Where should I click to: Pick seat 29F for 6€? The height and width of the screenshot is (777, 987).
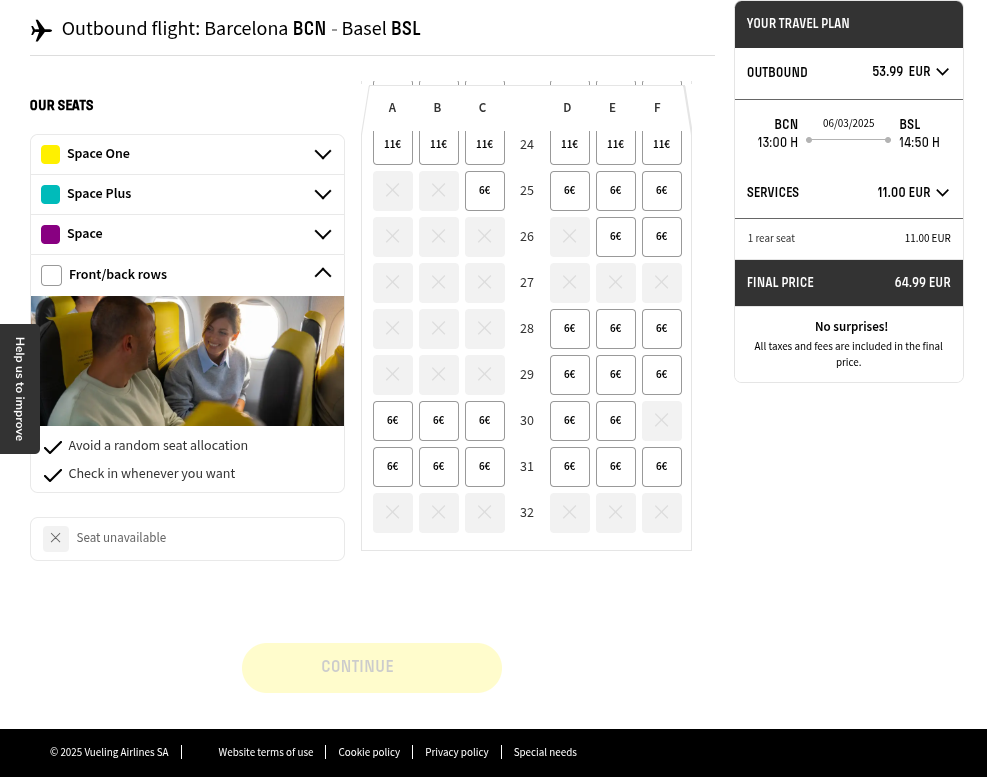662,375
